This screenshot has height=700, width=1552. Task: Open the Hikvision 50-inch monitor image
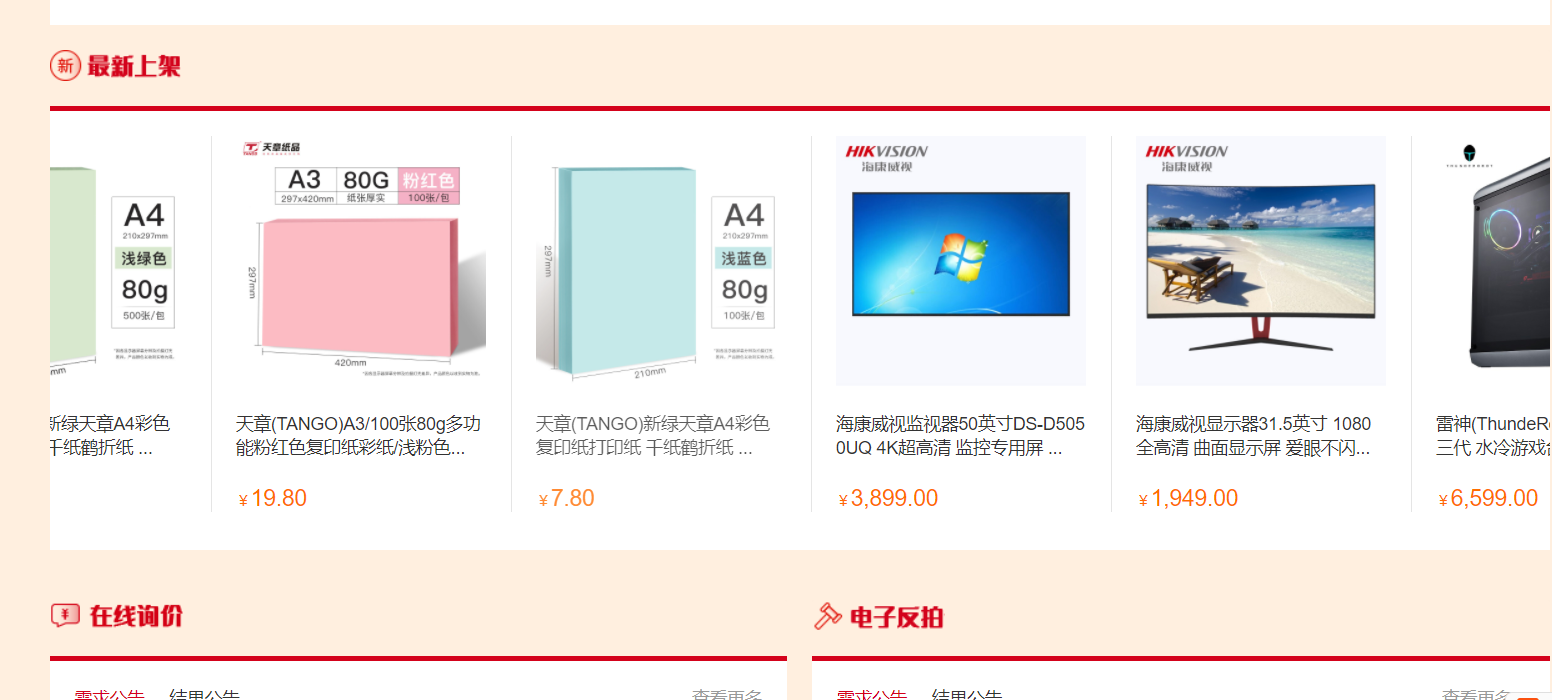(x=961, y=261)
